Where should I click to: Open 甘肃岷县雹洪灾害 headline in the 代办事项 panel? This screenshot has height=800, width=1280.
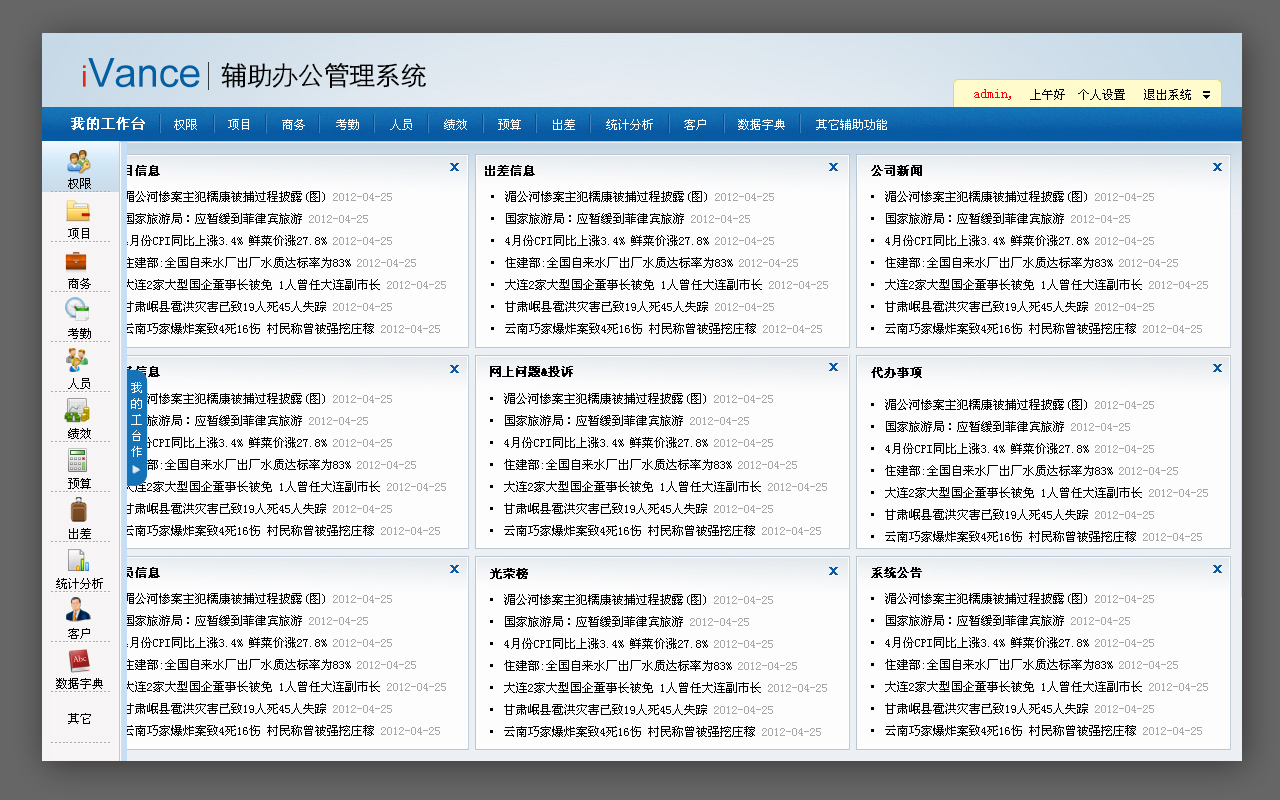point(986,515)
